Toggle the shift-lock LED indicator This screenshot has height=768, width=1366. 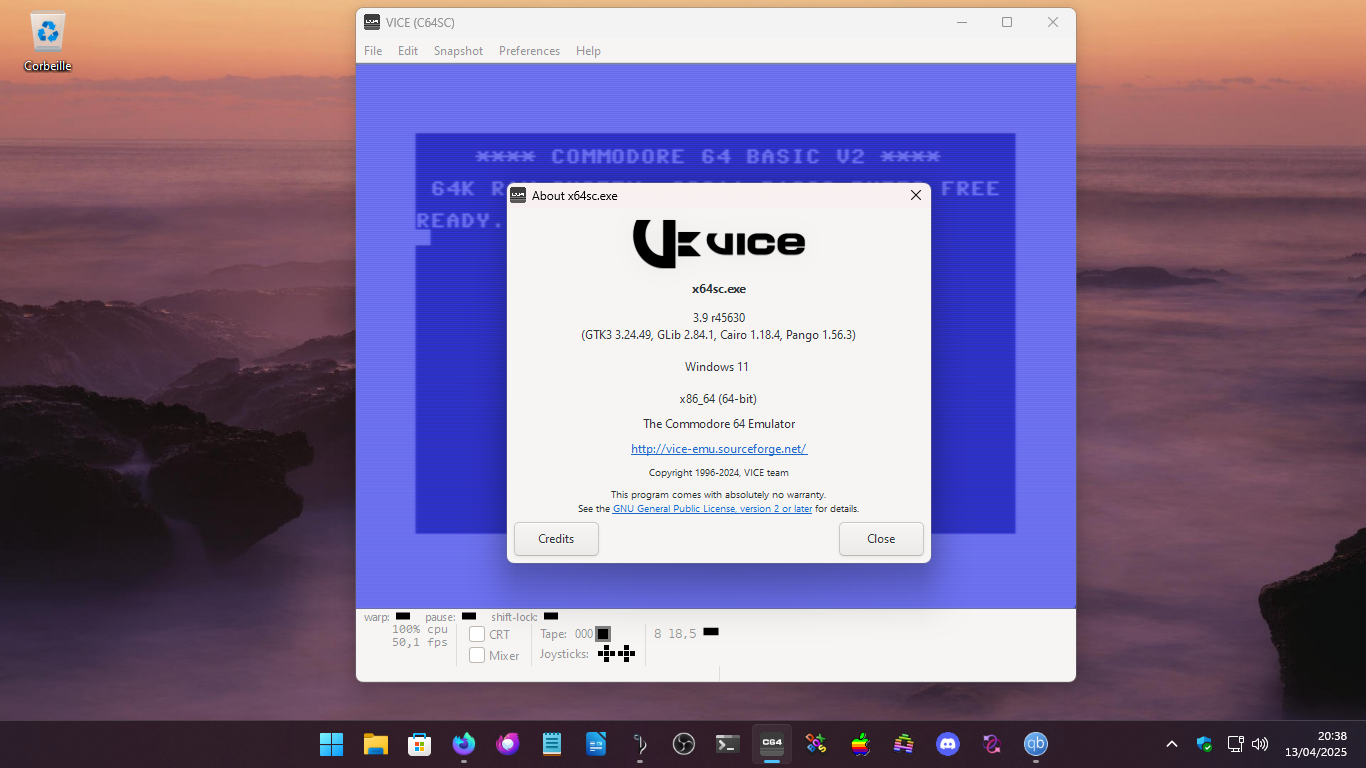[551, 616]
